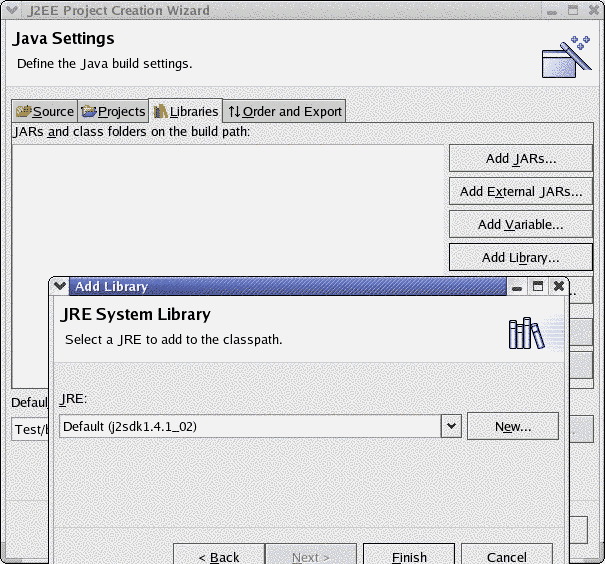The width and height of the screenshot is (605, 564).
Task: Open the Order and Export tab
Action: (284, 111)
